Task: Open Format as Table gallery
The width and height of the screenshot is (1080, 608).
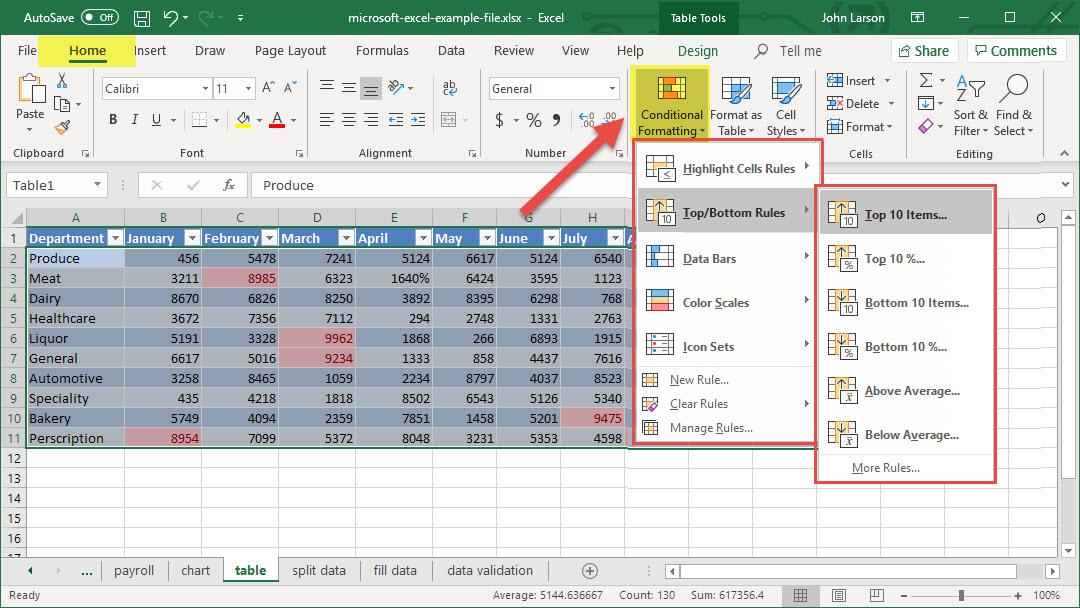Action: 736,107
